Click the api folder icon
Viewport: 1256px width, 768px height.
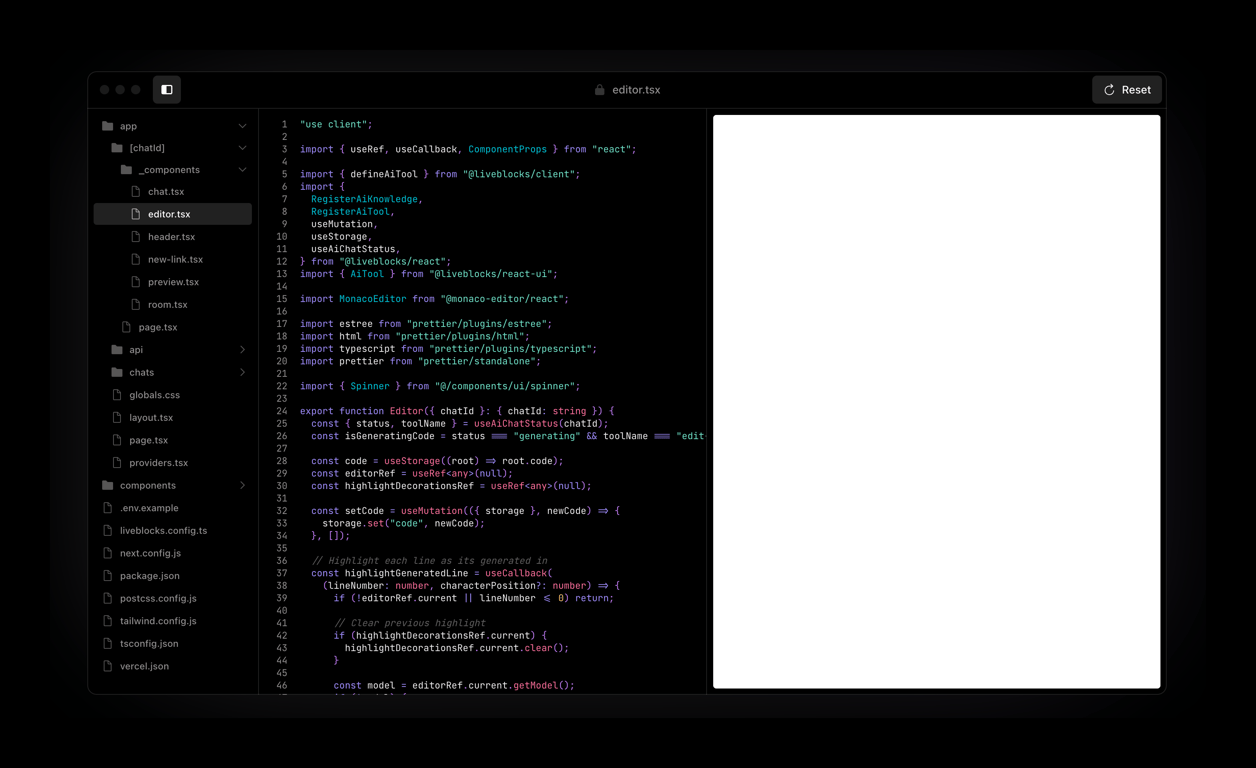tap(117, 350)
